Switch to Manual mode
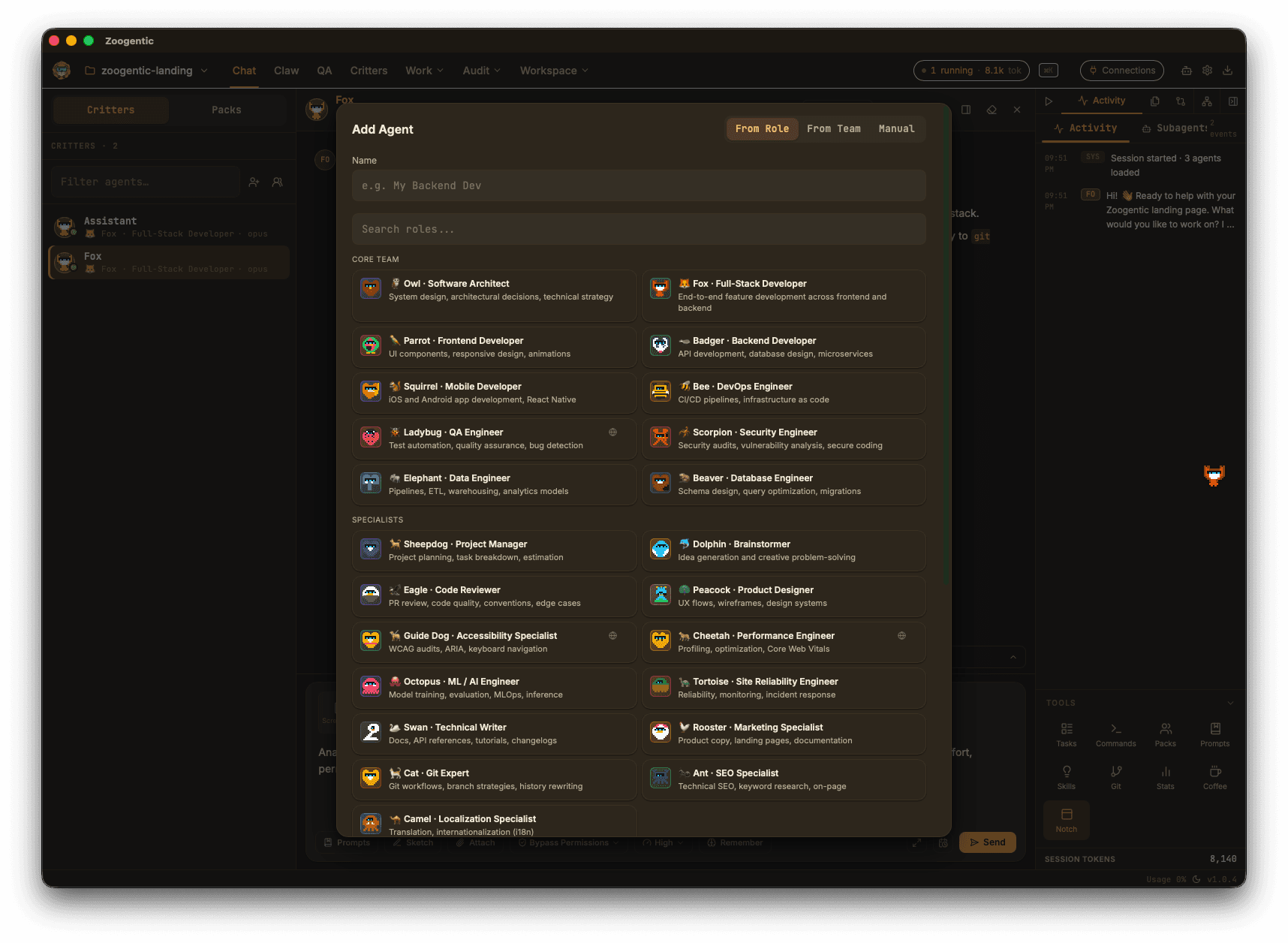1288x943 pixels. [x=897, y=129]
